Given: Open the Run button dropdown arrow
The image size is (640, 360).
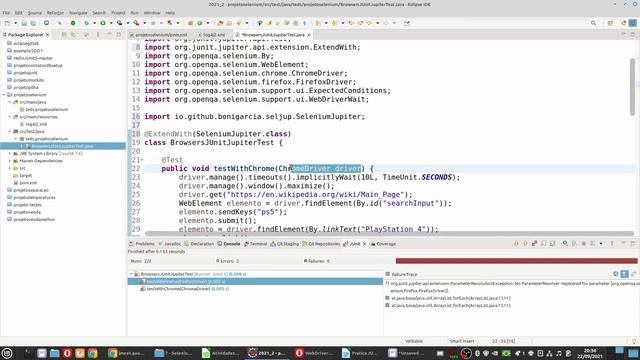Looking at the screenshot, I should (x=110, y=23).
